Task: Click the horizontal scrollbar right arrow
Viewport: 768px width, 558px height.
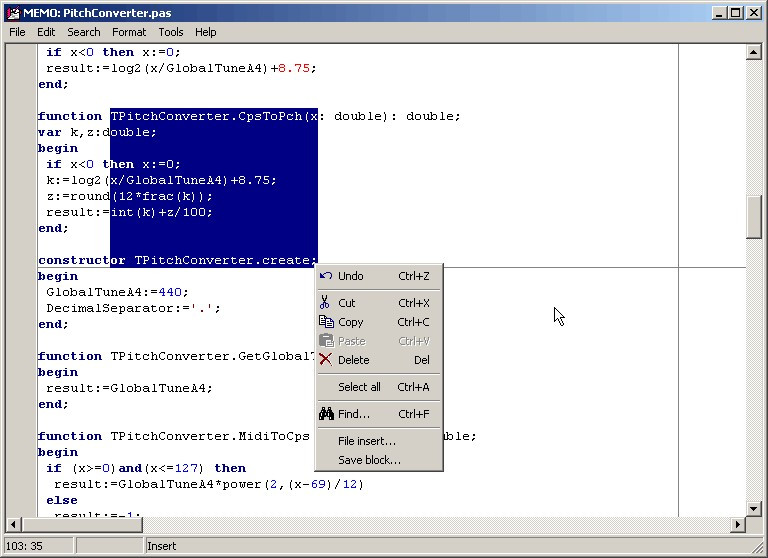Action: pos(738,525)
